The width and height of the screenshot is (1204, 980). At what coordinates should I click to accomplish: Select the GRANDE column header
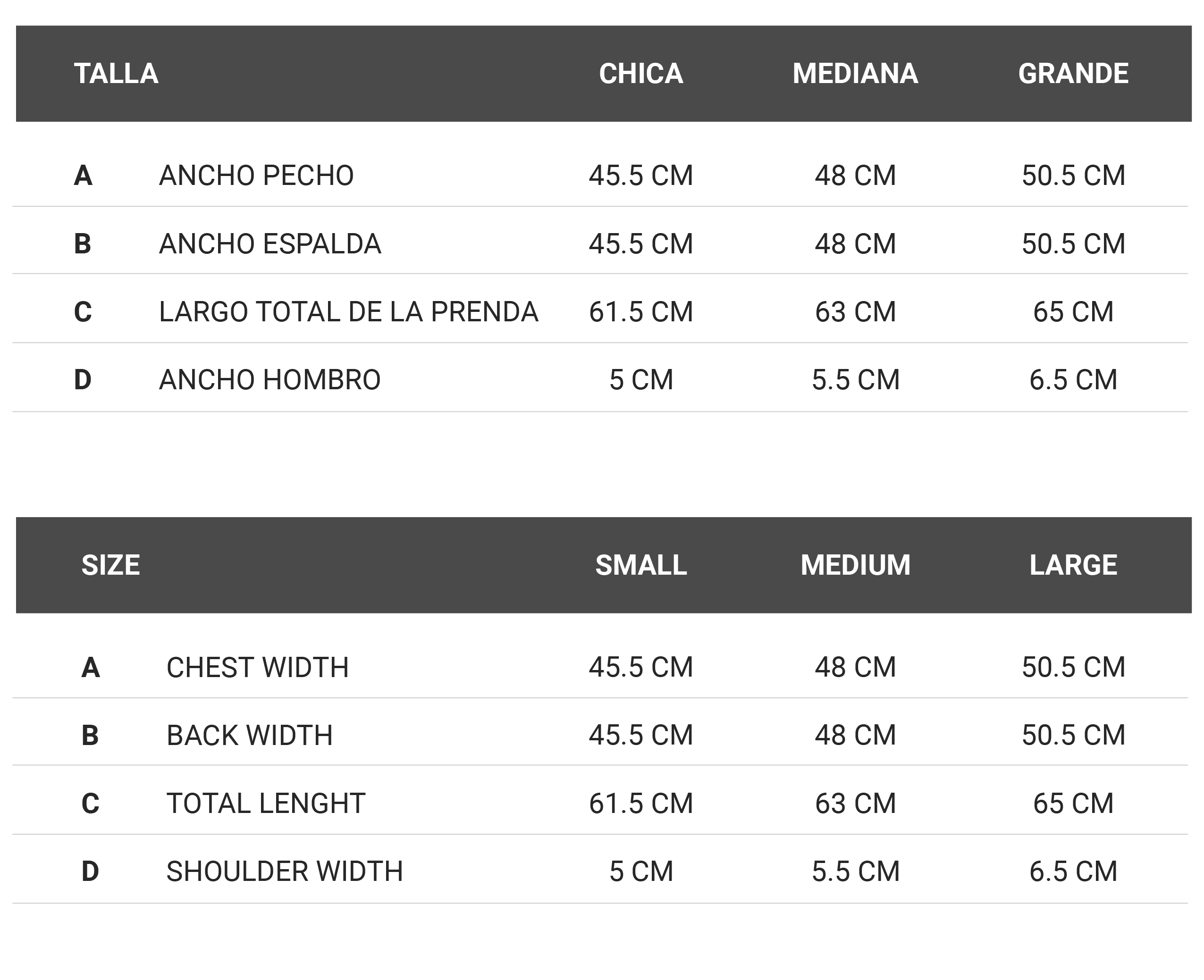[x=1073, y=74]
